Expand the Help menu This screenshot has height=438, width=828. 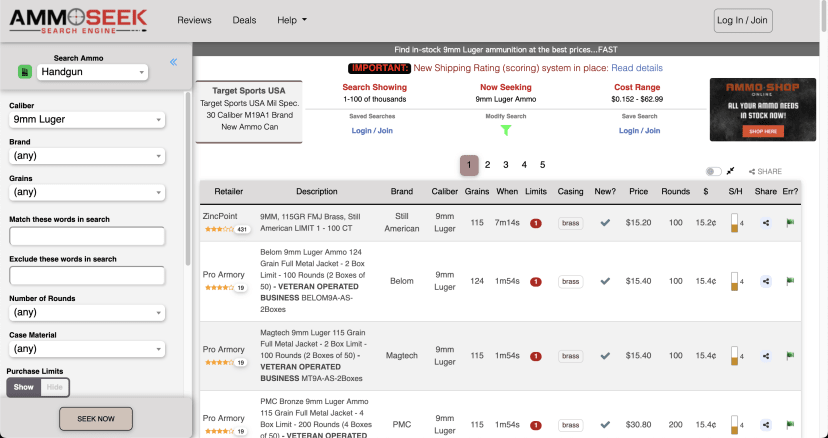(292, 20)
